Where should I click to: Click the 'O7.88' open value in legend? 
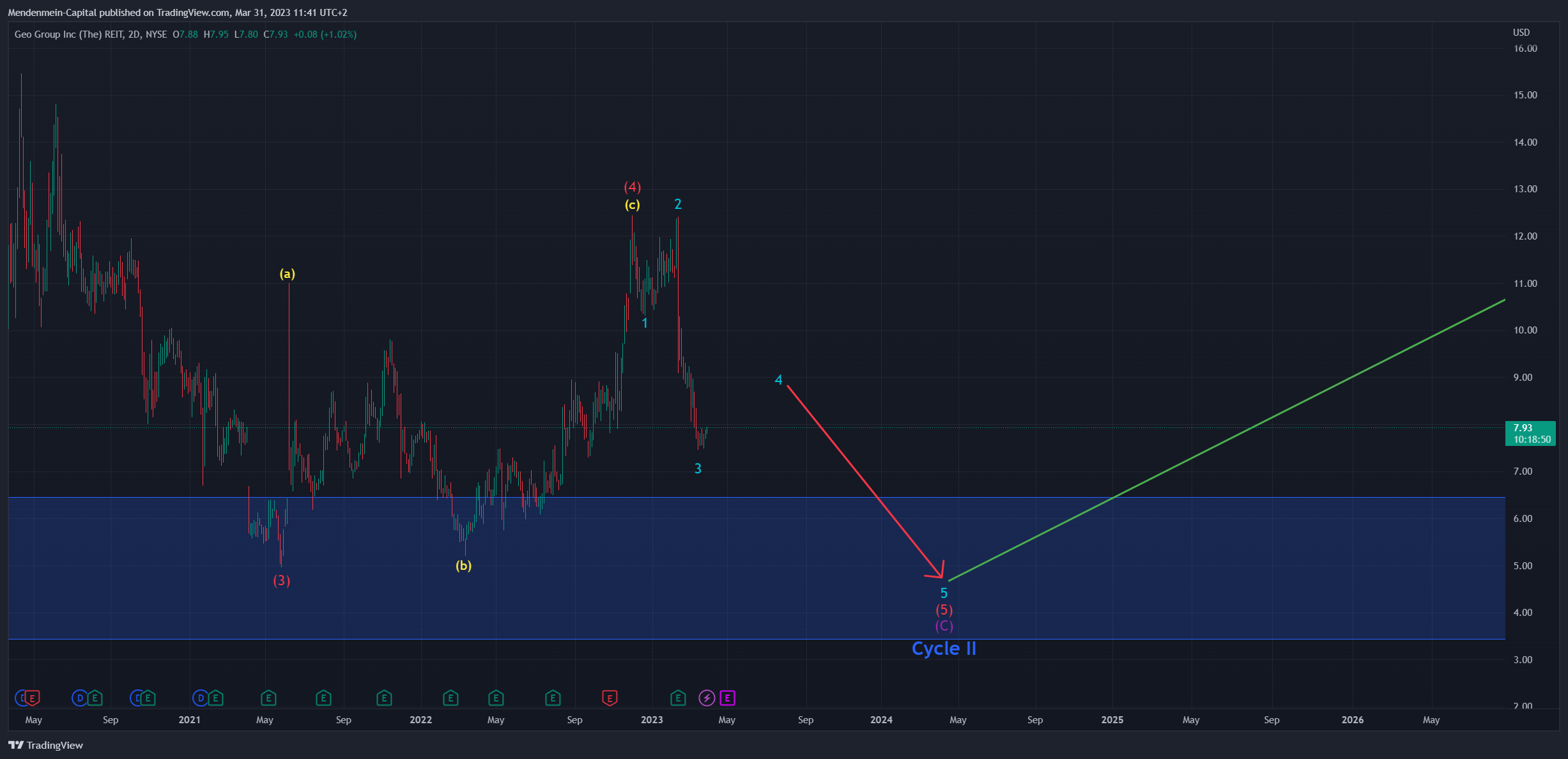click(x=185, y=34)
